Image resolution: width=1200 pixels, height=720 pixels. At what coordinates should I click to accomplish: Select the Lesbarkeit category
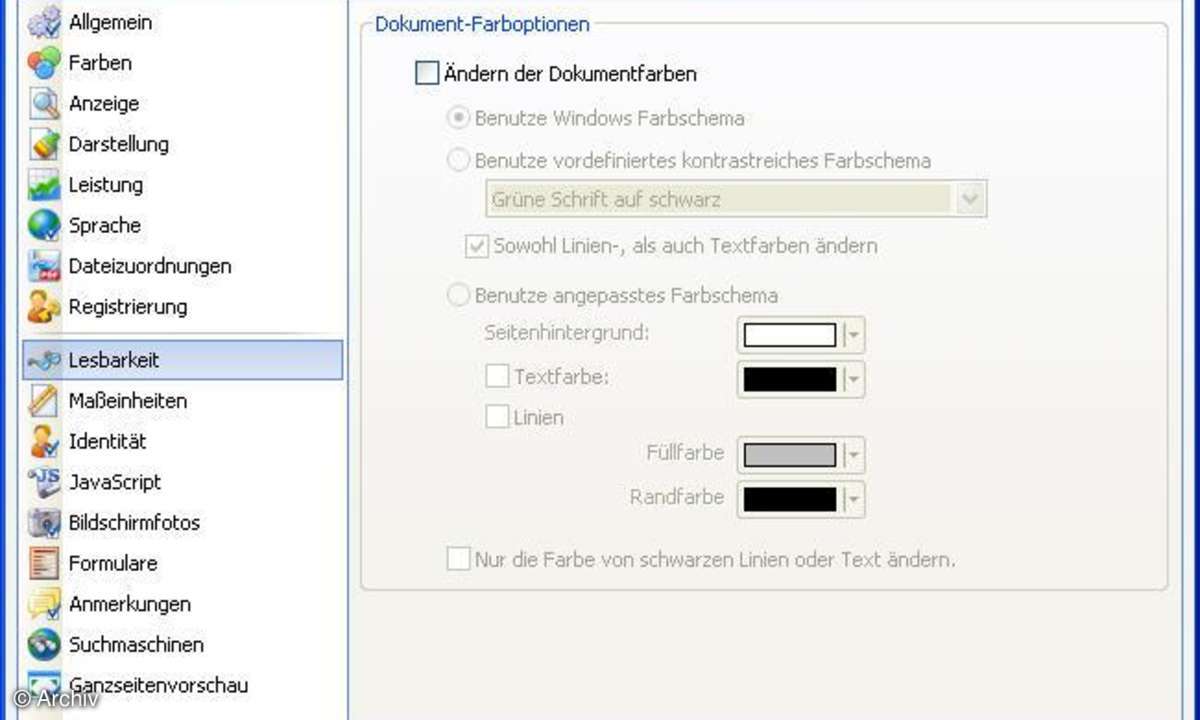click(x=182, y=360)
